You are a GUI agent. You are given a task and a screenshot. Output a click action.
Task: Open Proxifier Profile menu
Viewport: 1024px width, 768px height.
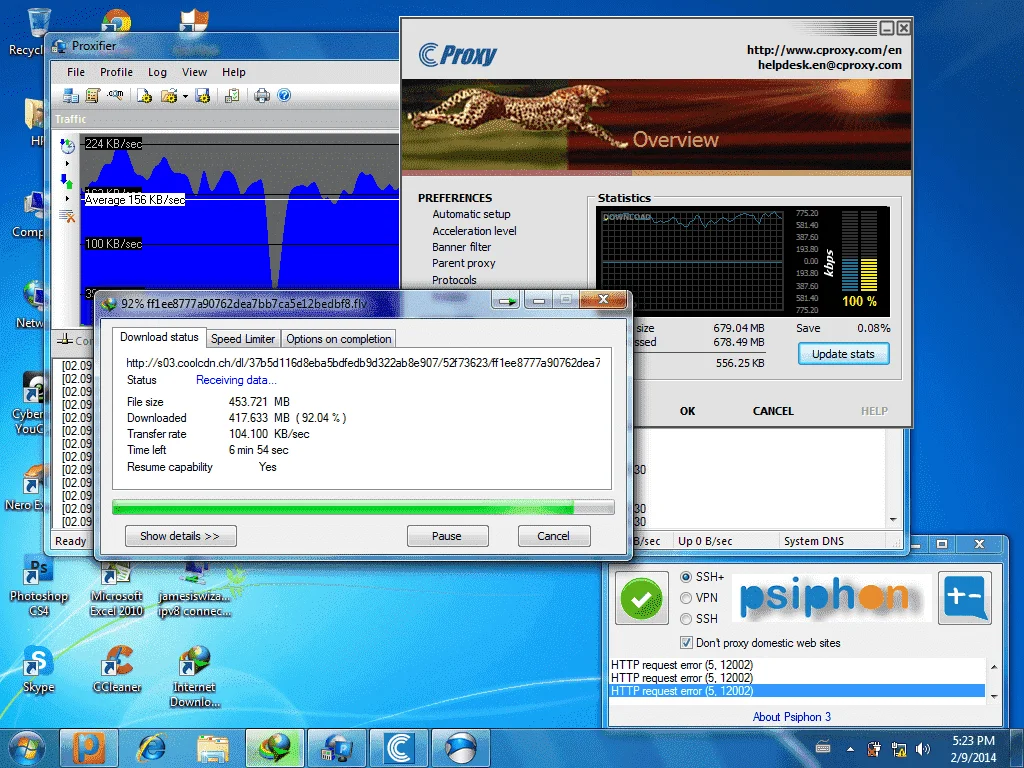(116, 72)
